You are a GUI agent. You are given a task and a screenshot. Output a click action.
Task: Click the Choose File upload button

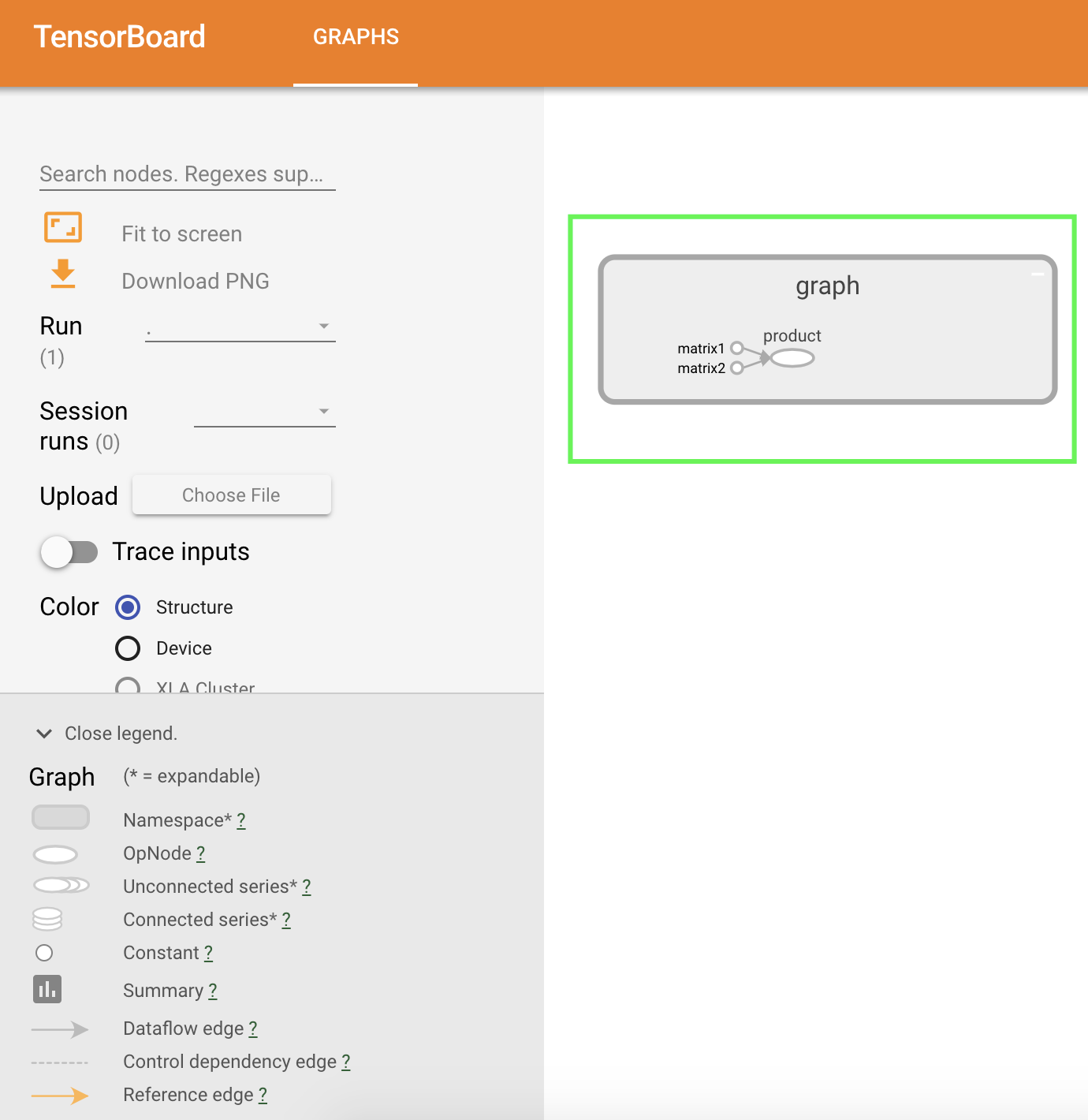(x=232, y=495)
